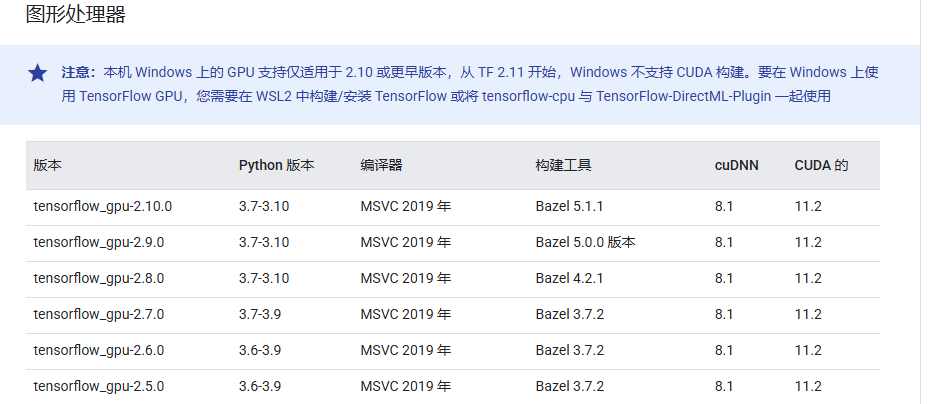Click the CUDA 的 column header
This screenshot has height=404, width=932.
click(821, 165)
